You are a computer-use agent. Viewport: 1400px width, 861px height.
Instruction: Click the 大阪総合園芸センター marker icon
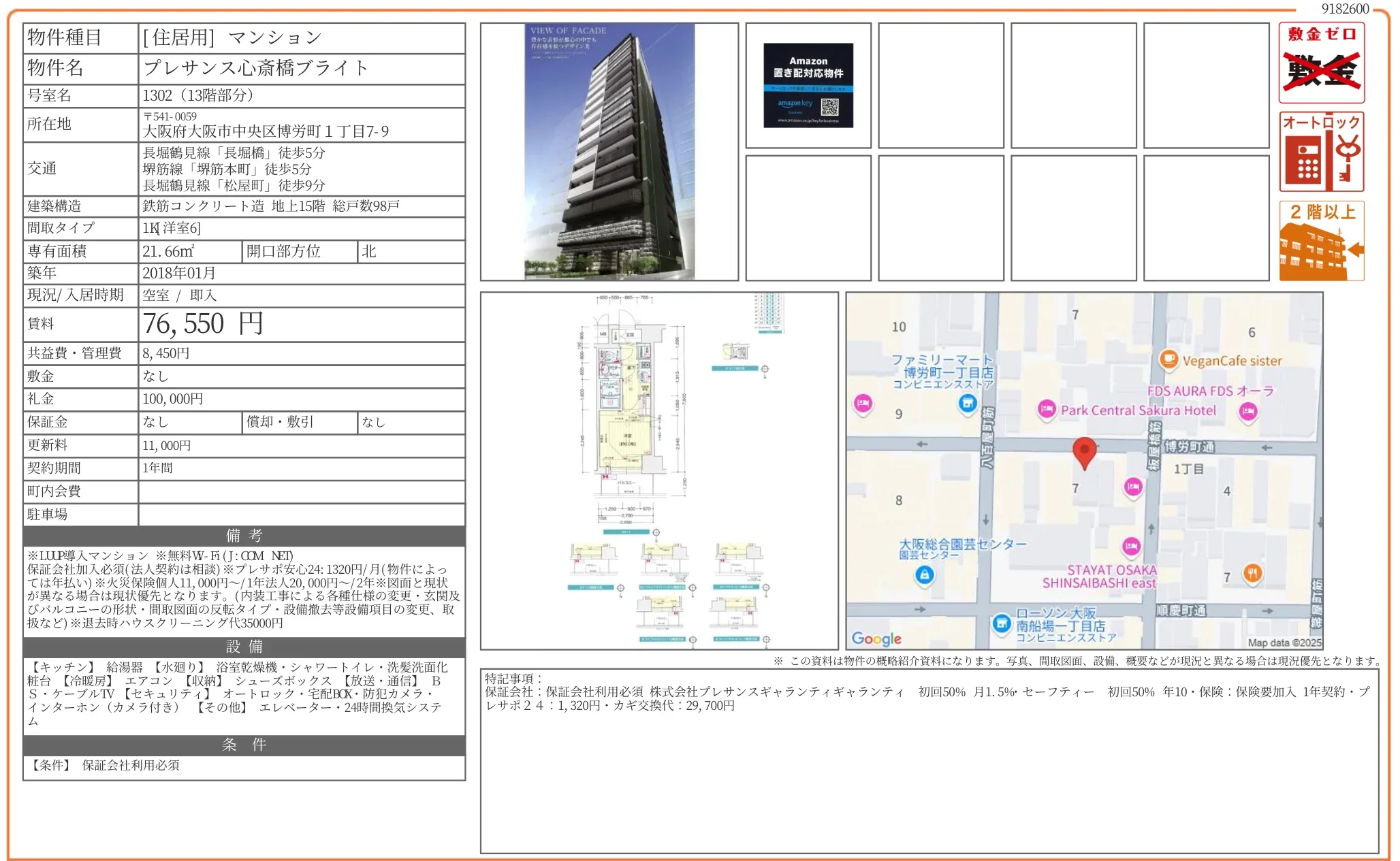tap(924, 575)
